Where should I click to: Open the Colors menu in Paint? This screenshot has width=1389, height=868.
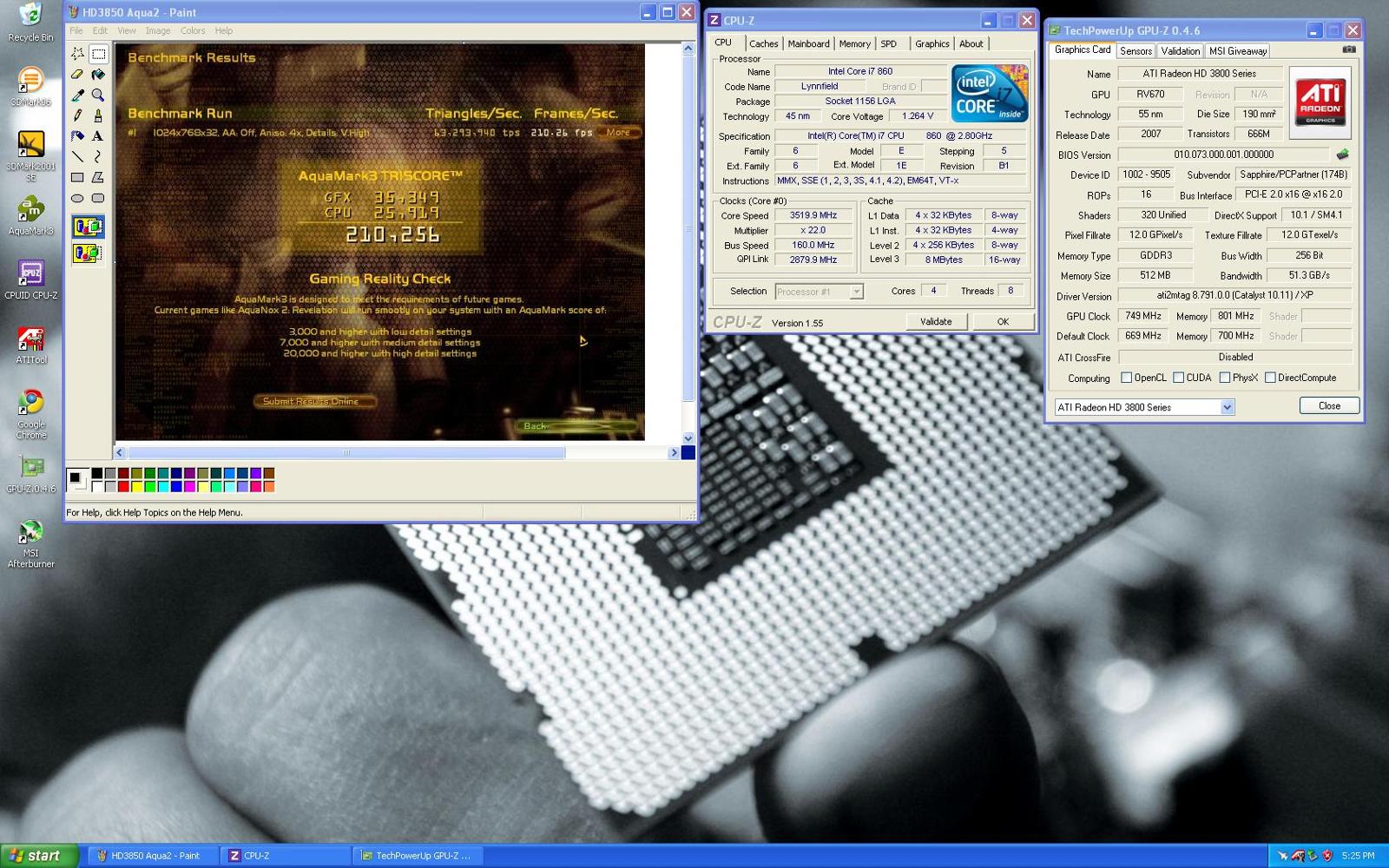point(193,30)
